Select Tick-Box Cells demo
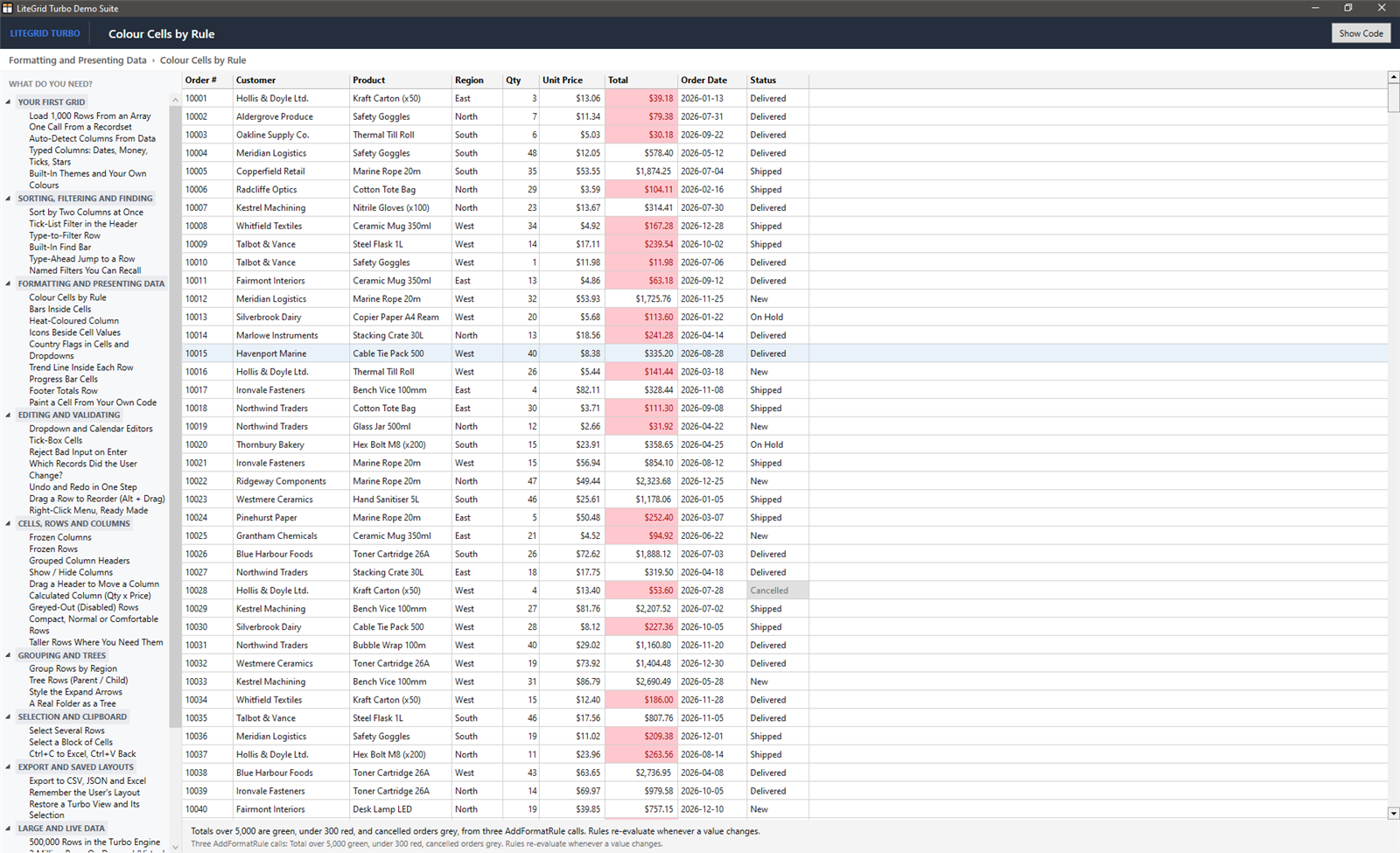This screenshot has height=853, width=1400. [55, 440]
